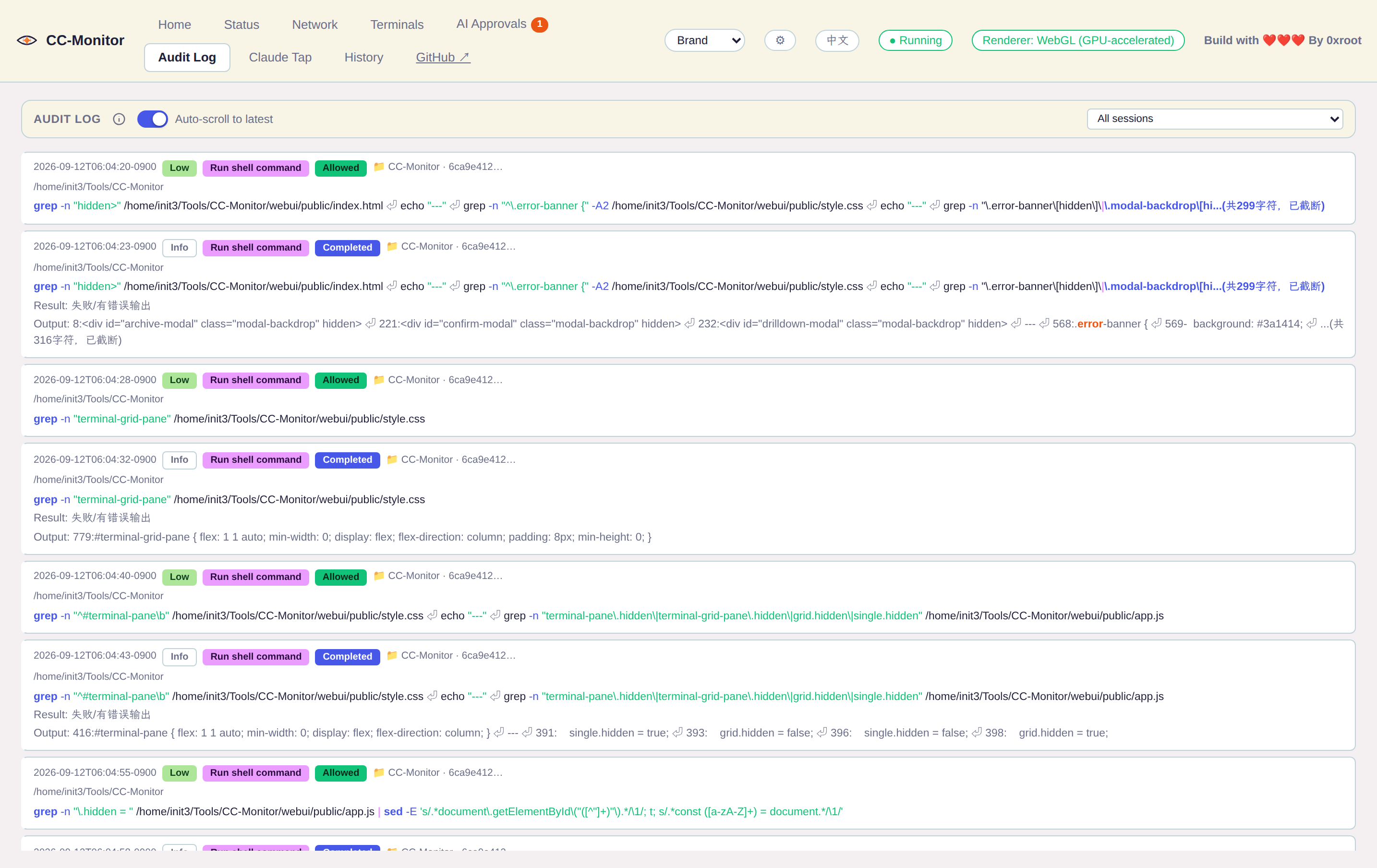
Task: Switch language with the 中文 button
Action: (x=836, y=40)
